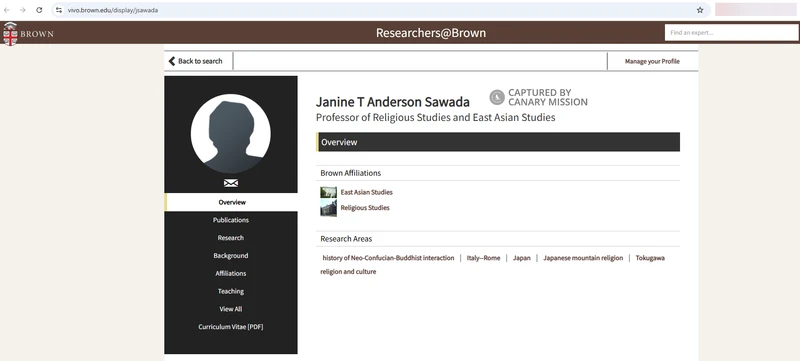Open Curriculum Vitae [PDF] link
The height and width of the screenshot is (361, 800).
pos(231,327)
